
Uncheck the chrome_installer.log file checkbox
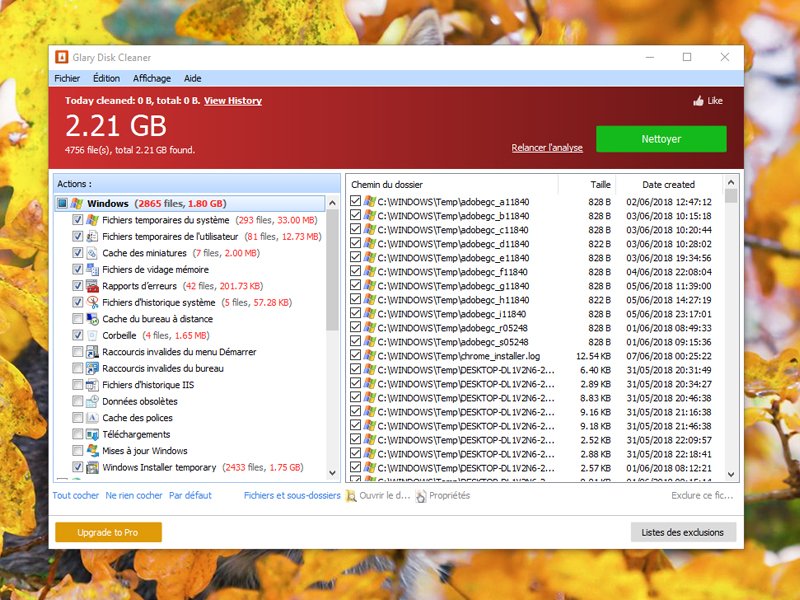pos(356,356)
